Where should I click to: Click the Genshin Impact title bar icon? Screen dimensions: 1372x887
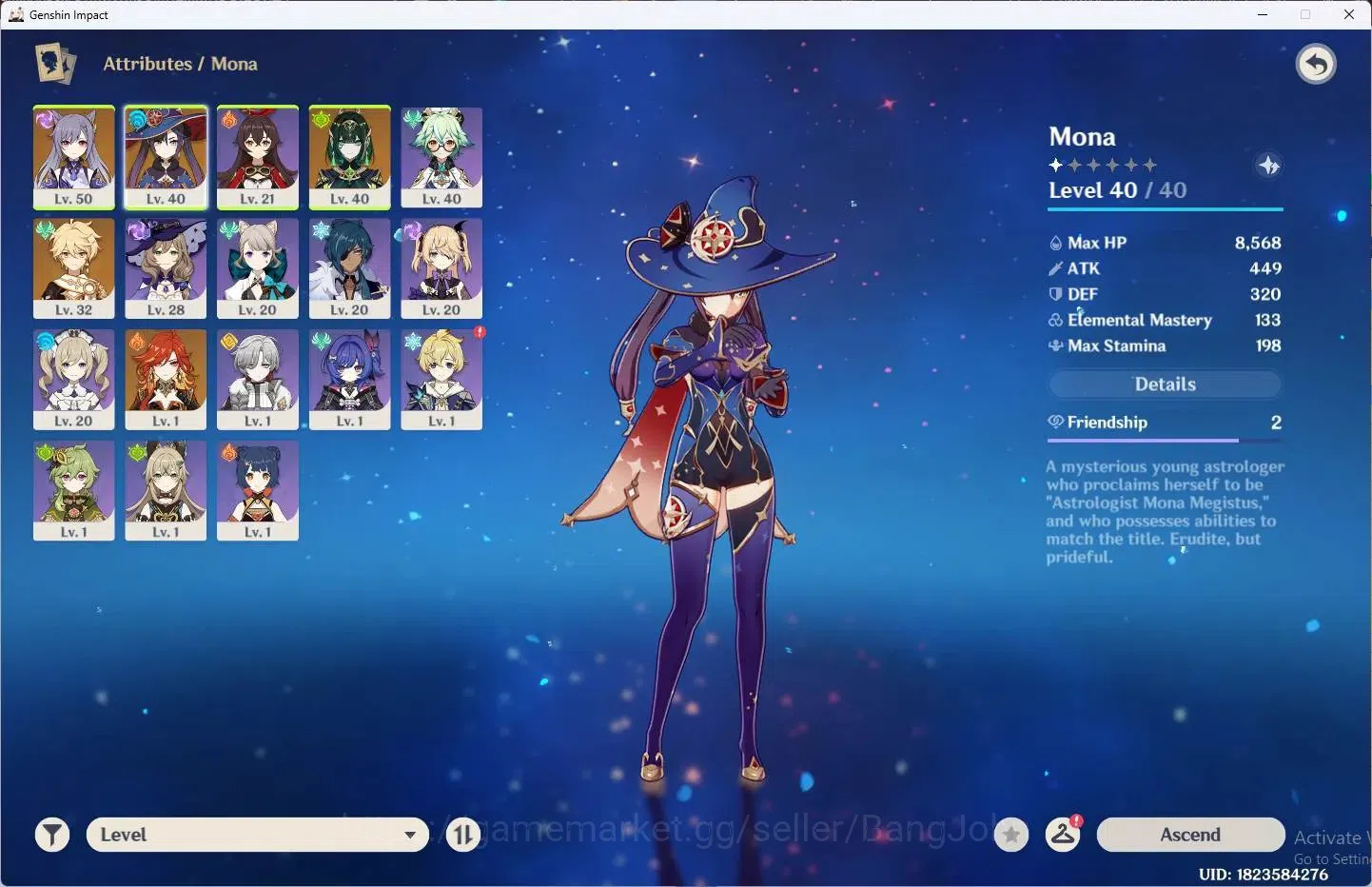pyautogui.click(x=16, y=14)
